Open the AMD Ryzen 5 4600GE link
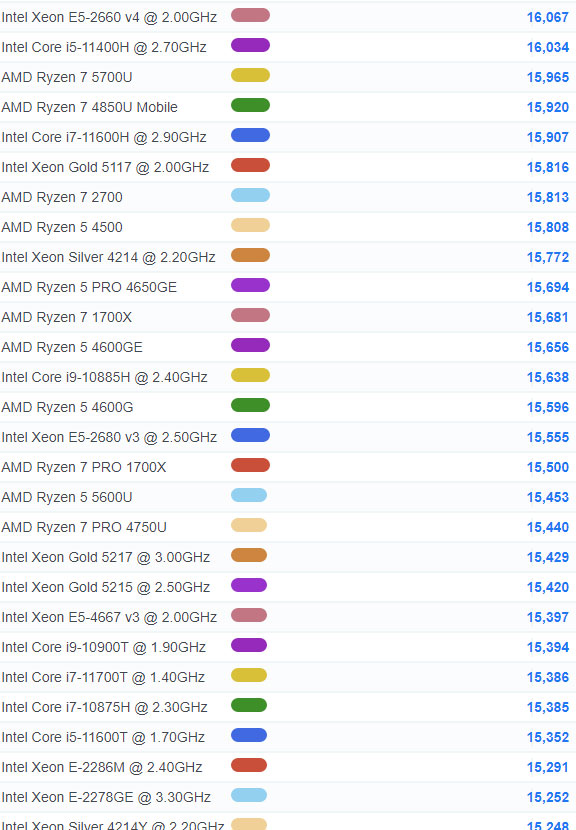The height and width of the screenshot is (830, 576). coord(72,347)
